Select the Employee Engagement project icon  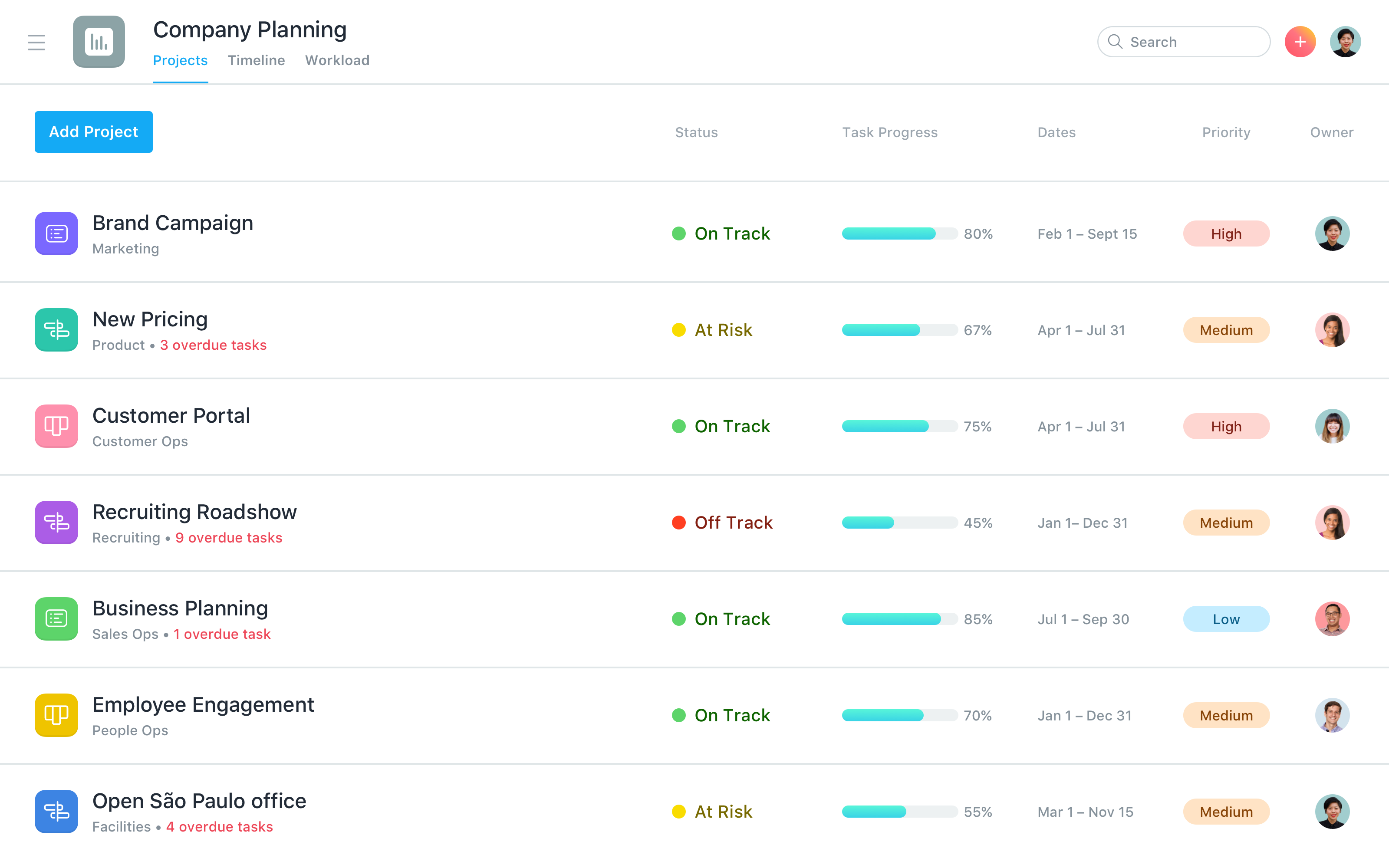point(56,715)
